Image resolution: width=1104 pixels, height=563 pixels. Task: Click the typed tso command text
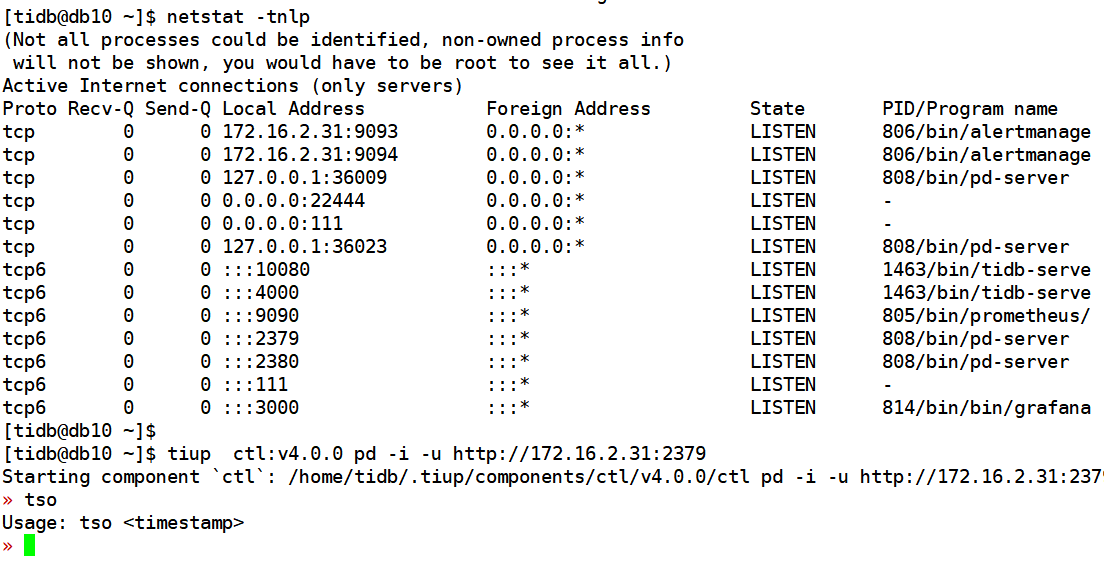coord(40,500)
